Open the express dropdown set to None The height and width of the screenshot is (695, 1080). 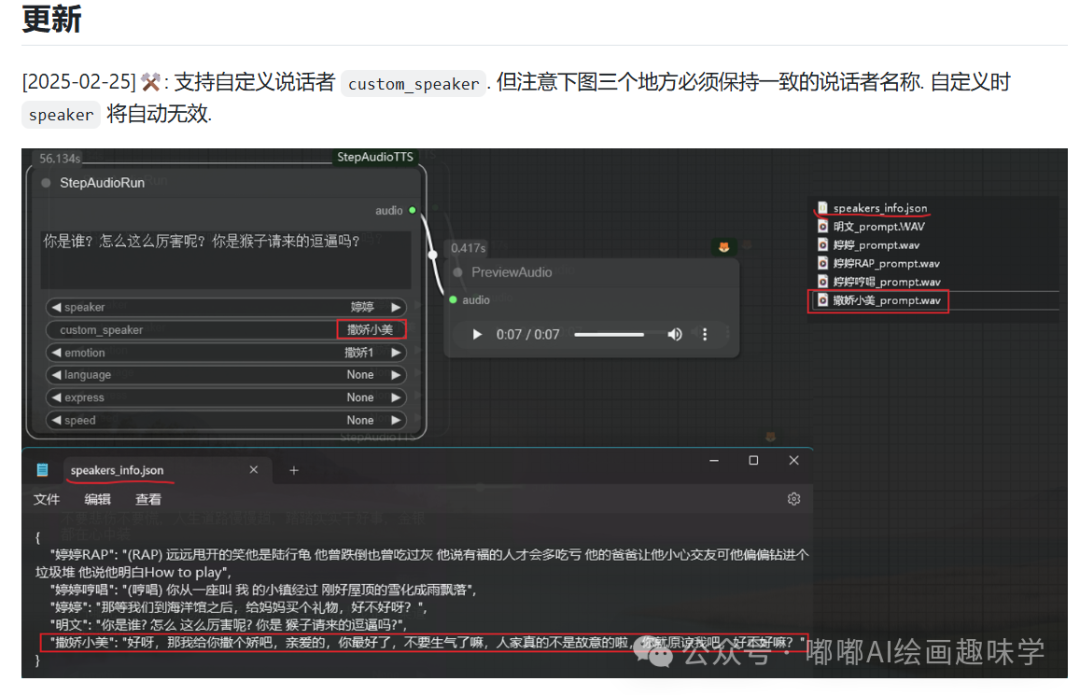click(226, 397)
